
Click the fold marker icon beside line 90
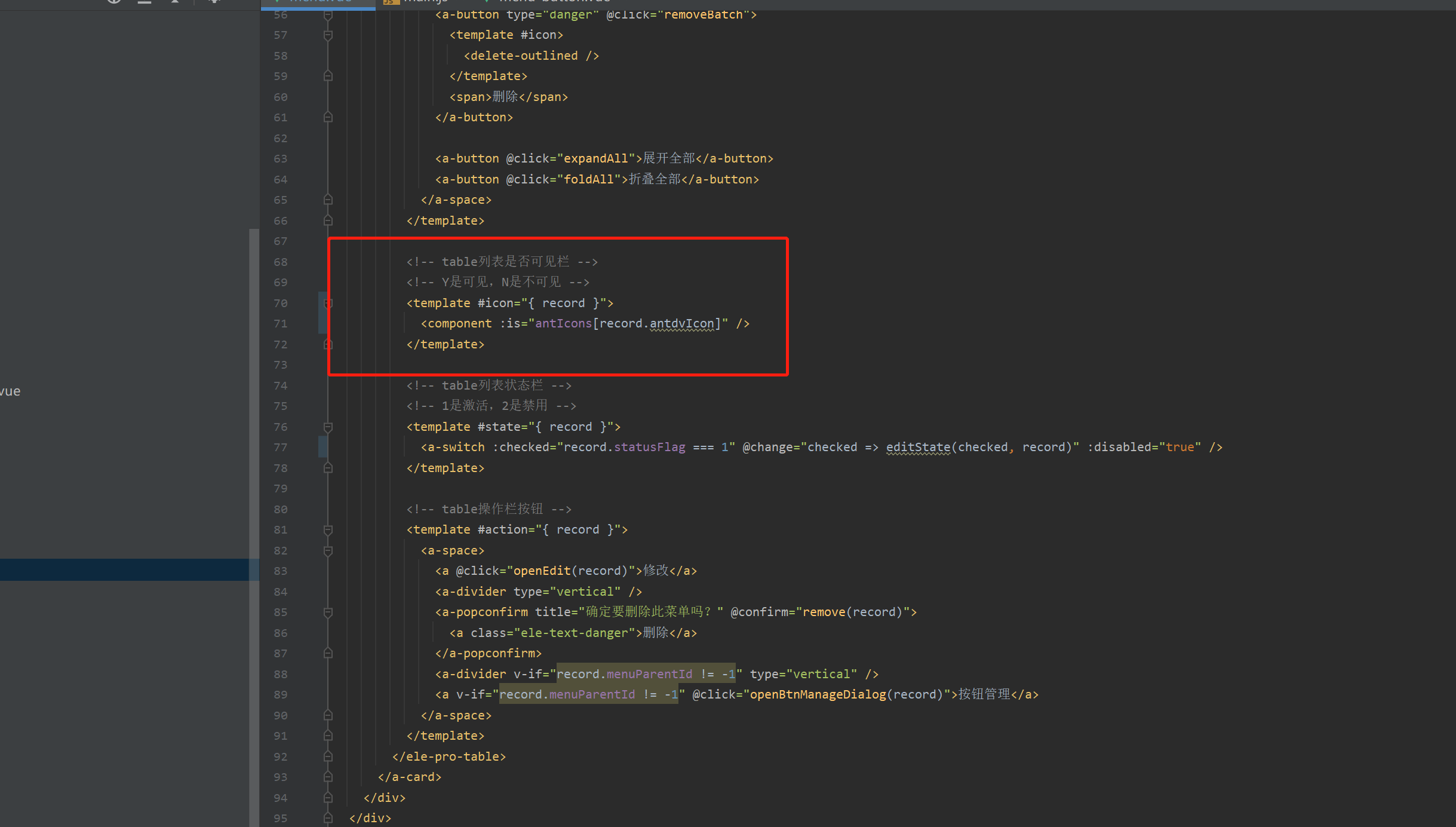pyautogui.click(x=328, y=715)
